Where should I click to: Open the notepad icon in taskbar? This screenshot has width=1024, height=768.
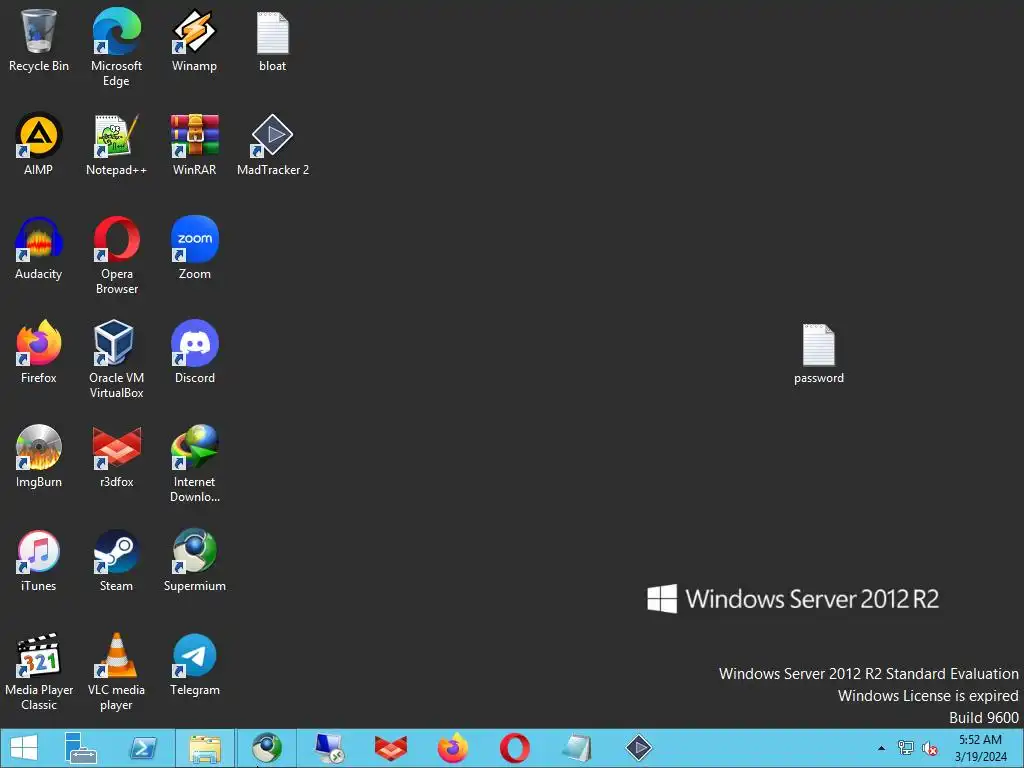(577, 748)
